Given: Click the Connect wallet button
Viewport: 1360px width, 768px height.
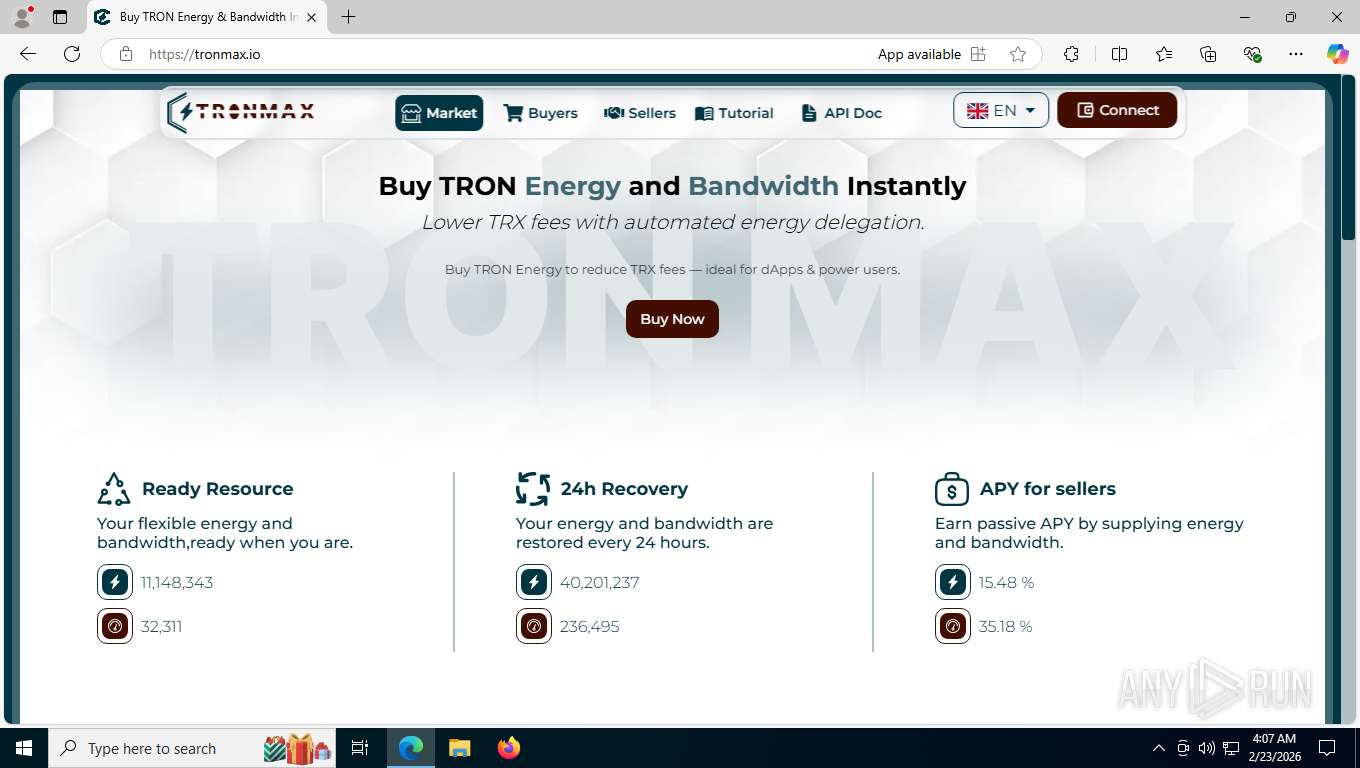Looking at the screenshot, I should (x=1117, y=110).
